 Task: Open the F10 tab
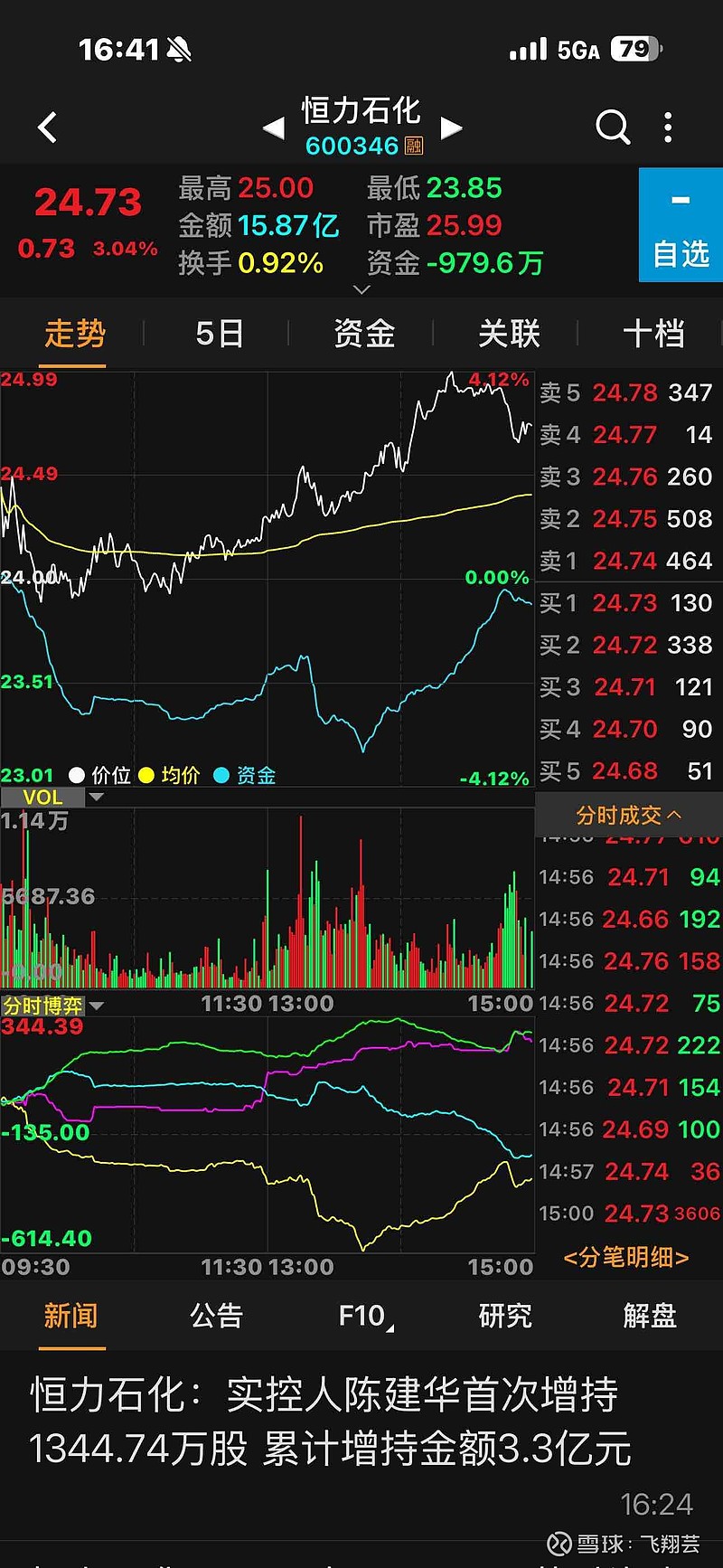(364, 1315)
